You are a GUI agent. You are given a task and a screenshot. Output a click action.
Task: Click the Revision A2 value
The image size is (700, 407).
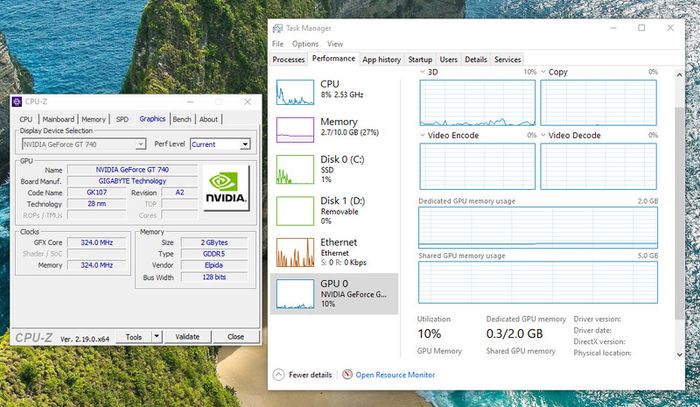[x=179, y=192]
